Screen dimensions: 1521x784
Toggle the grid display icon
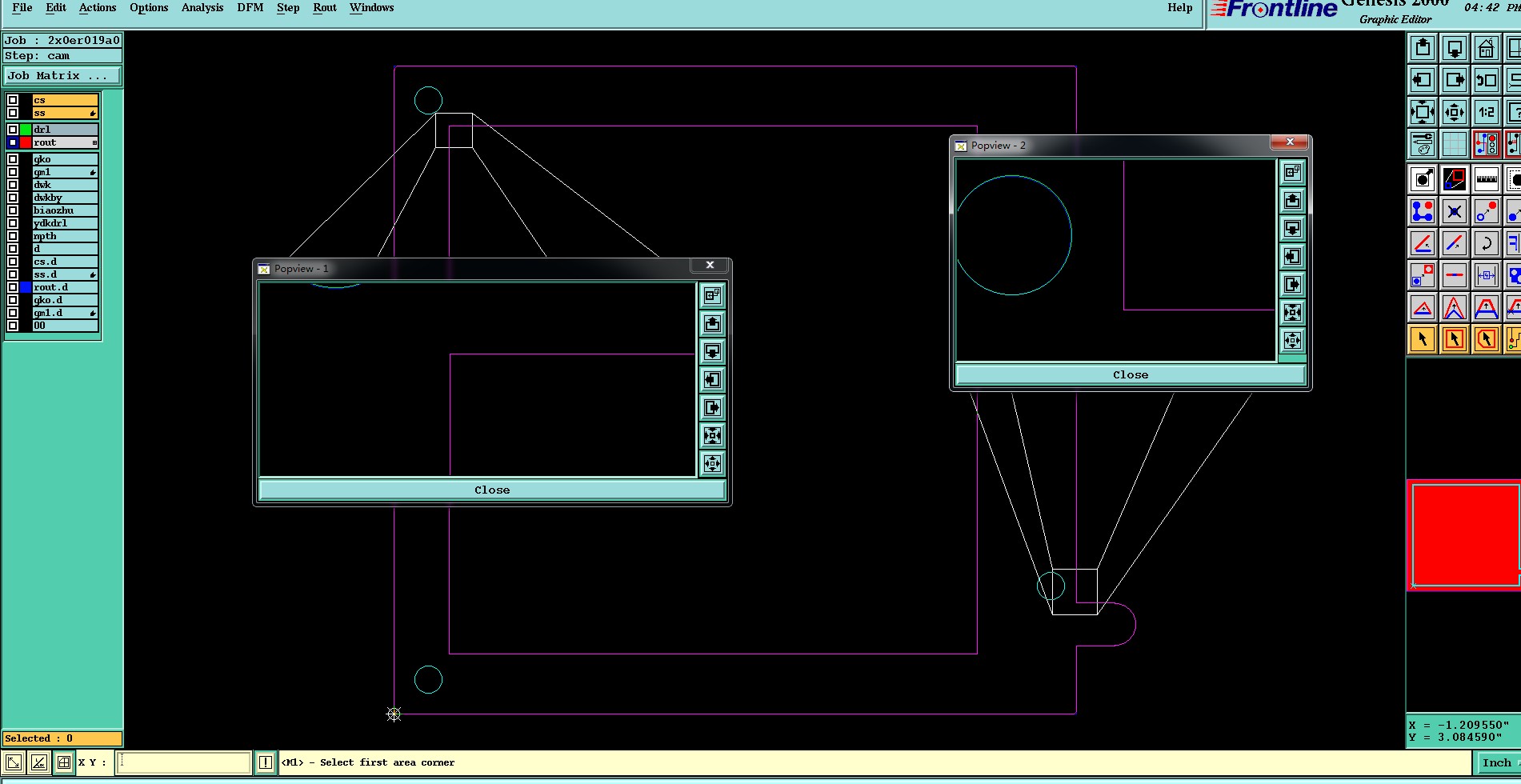1455,144
